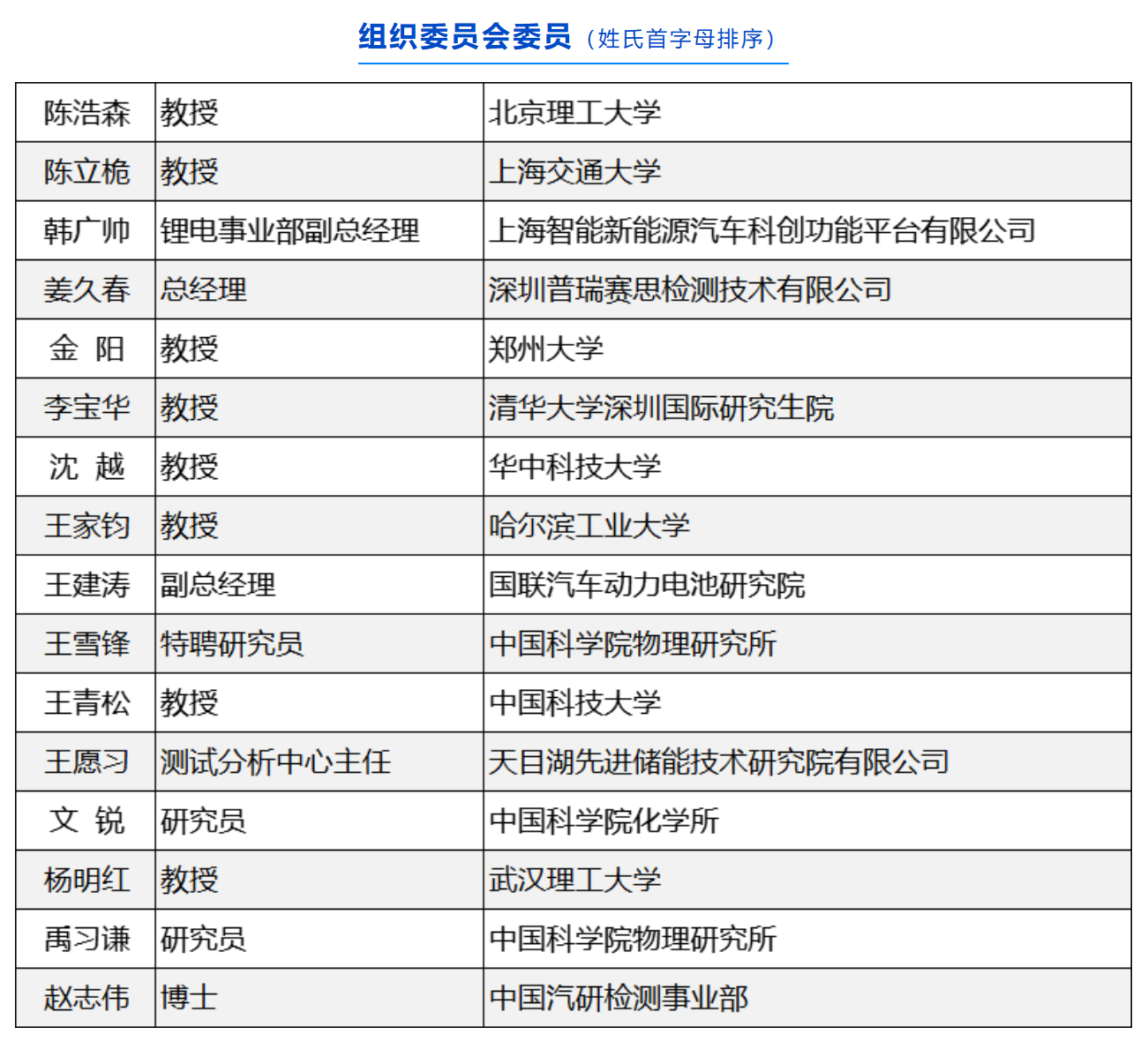Select 教授 in the 杨明红 row
The image size is (1148, 1042).
point(189,881)
